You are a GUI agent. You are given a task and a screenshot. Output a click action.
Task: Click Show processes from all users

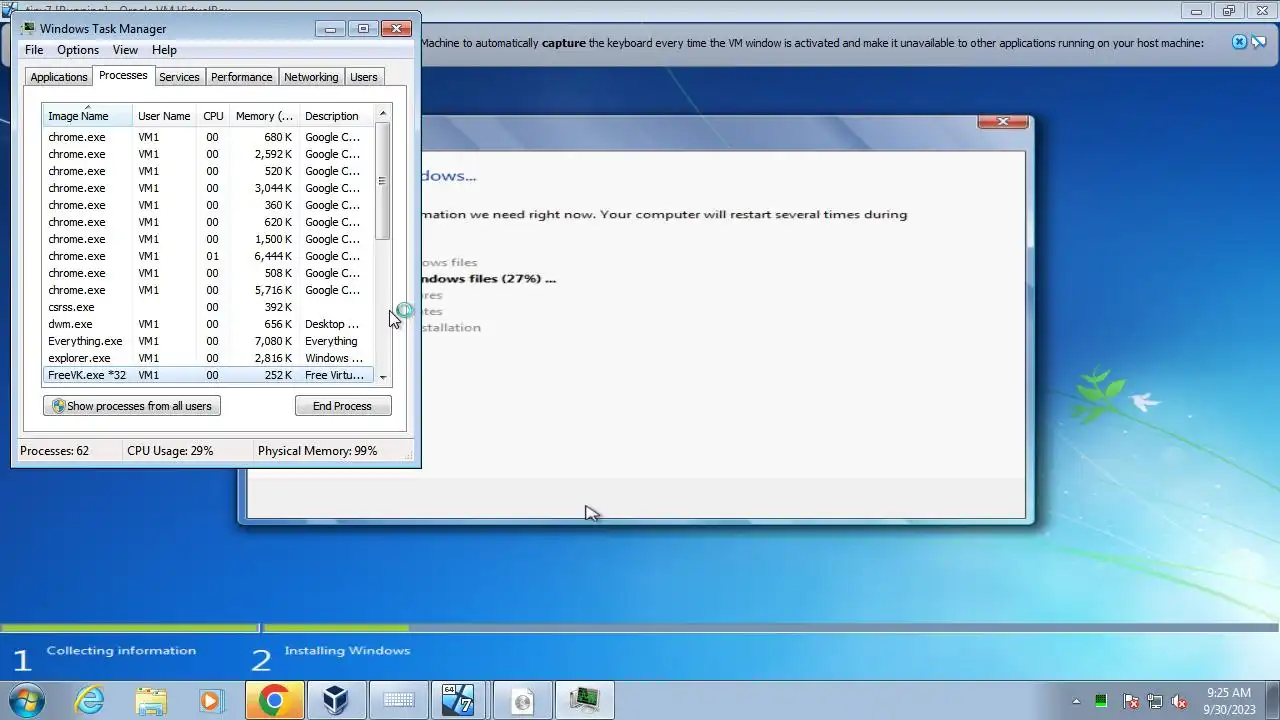pyautogui.click(x=132, y=406)
